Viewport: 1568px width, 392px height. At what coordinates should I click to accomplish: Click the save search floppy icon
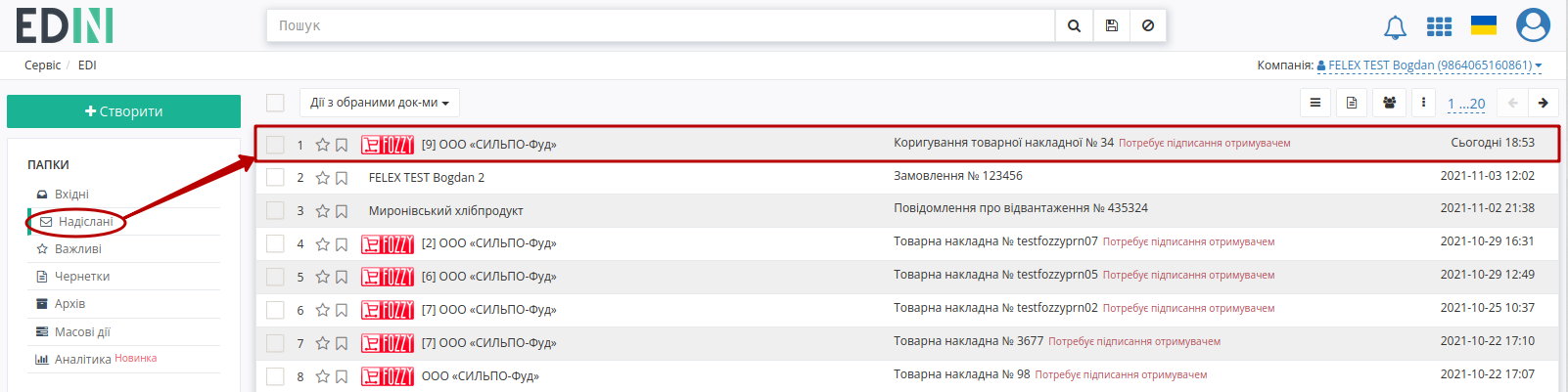1112,25
